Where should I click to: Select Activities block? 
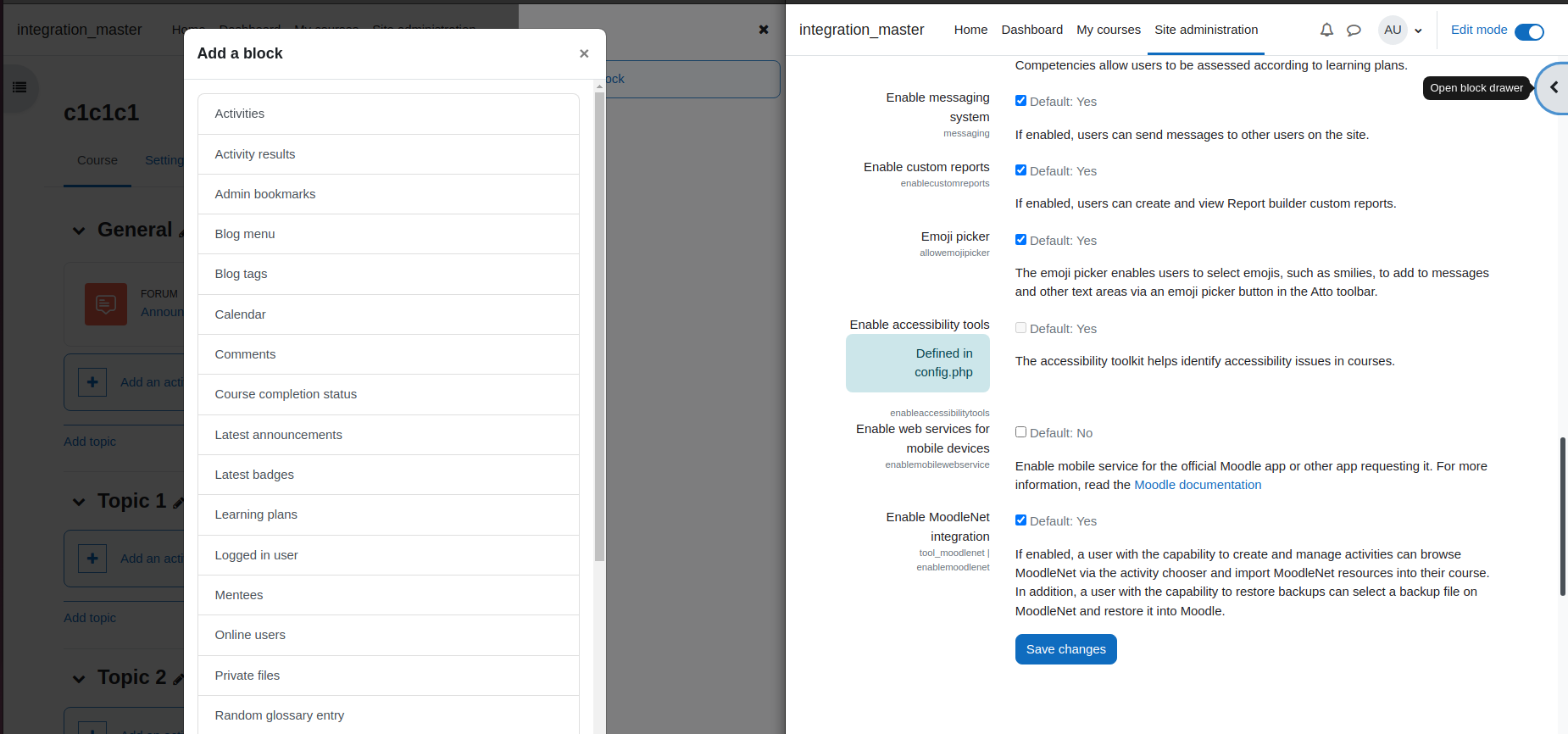coord(388,114)
